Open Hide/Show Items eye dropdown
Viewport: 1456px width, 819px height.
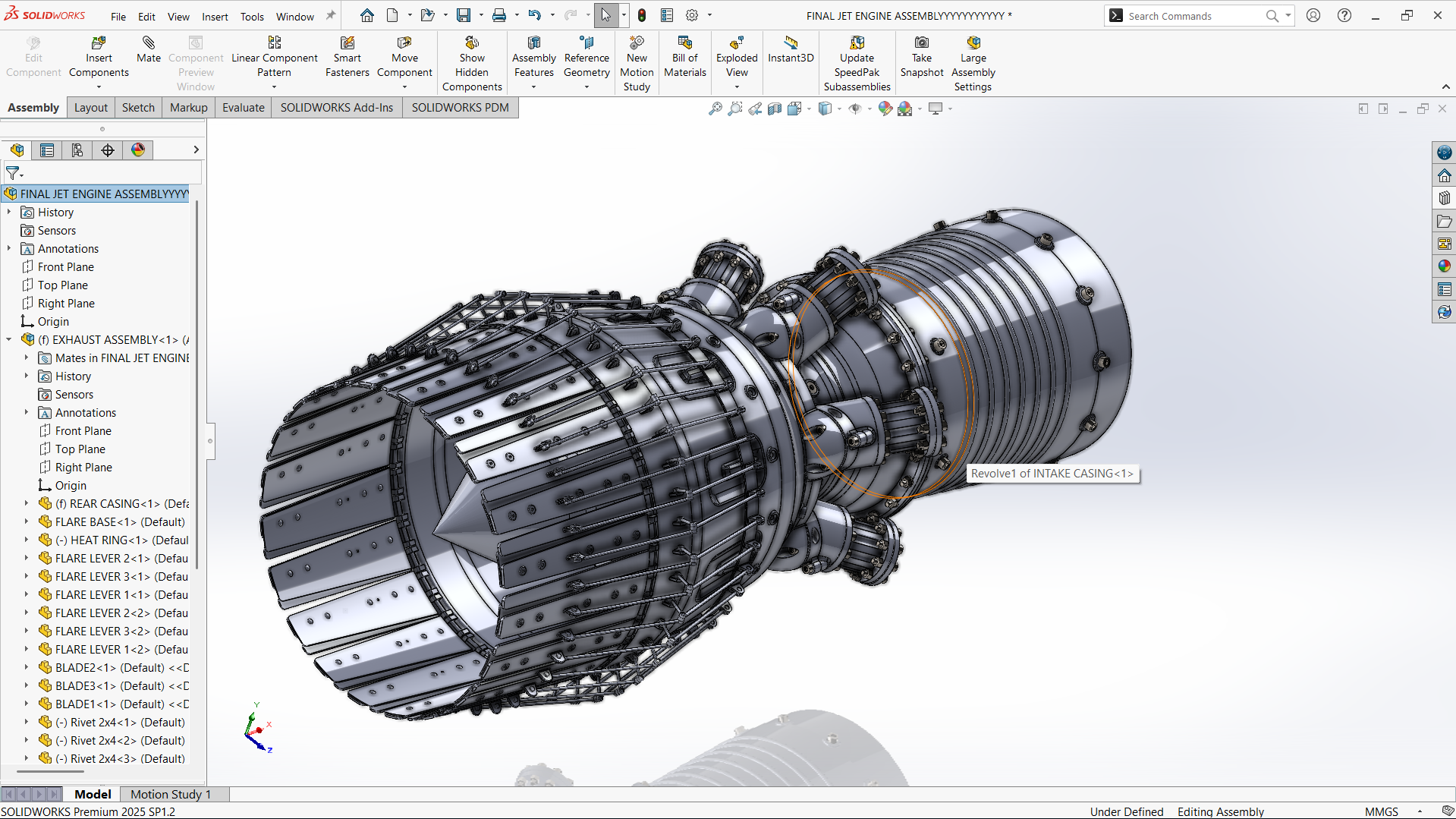[870, 109]
